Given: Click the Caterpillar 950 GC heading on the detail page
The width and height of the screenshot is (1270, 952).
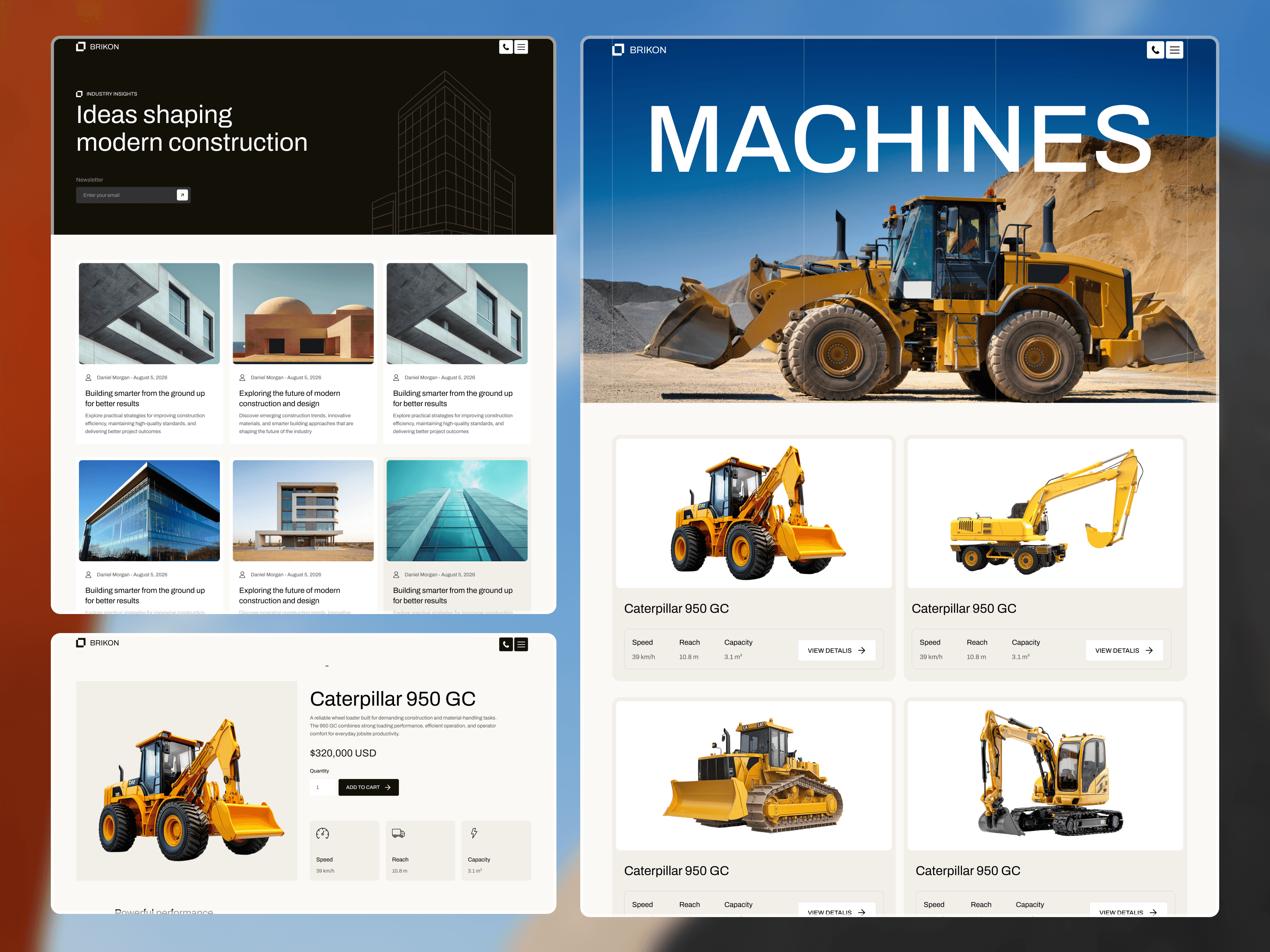Looking at the screenshot, I should click(393, 699).
